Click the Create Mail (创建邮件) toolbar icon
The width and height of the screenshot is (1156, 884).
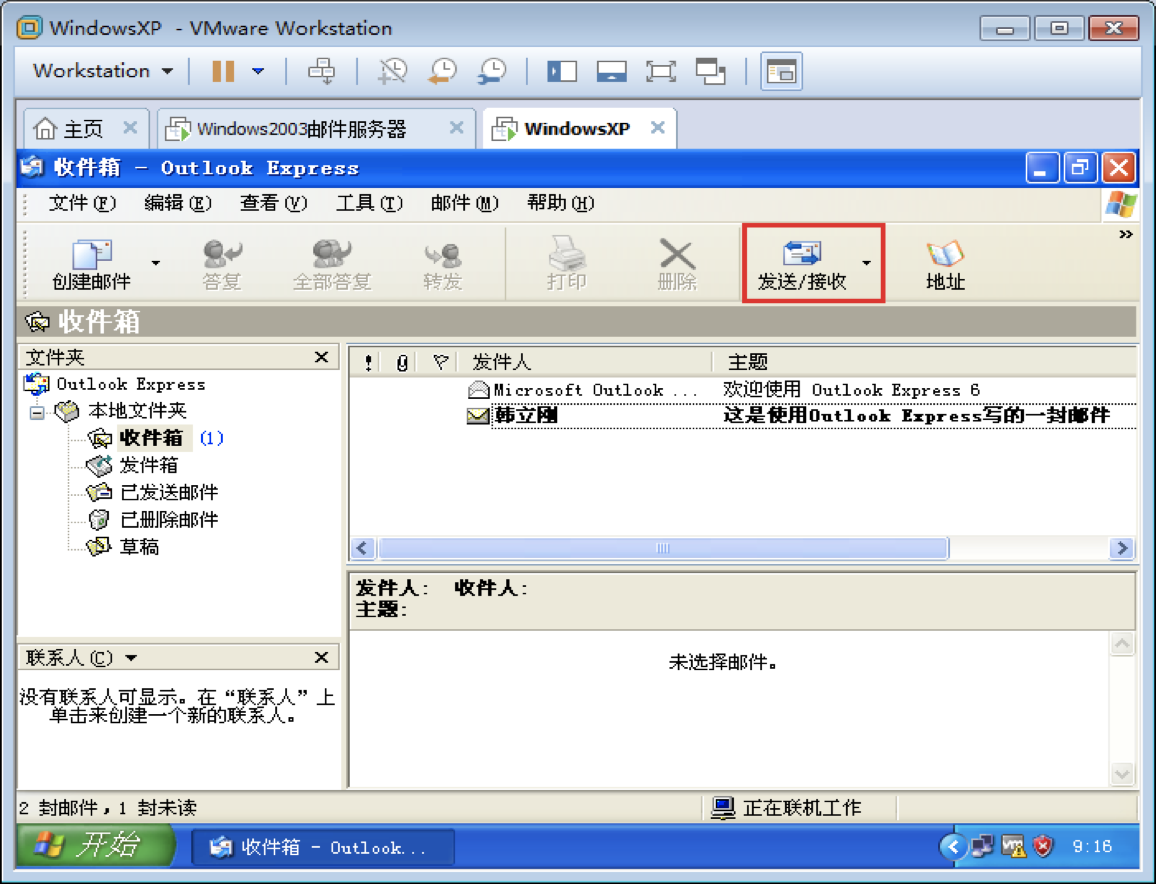click(x=91, y=264)
